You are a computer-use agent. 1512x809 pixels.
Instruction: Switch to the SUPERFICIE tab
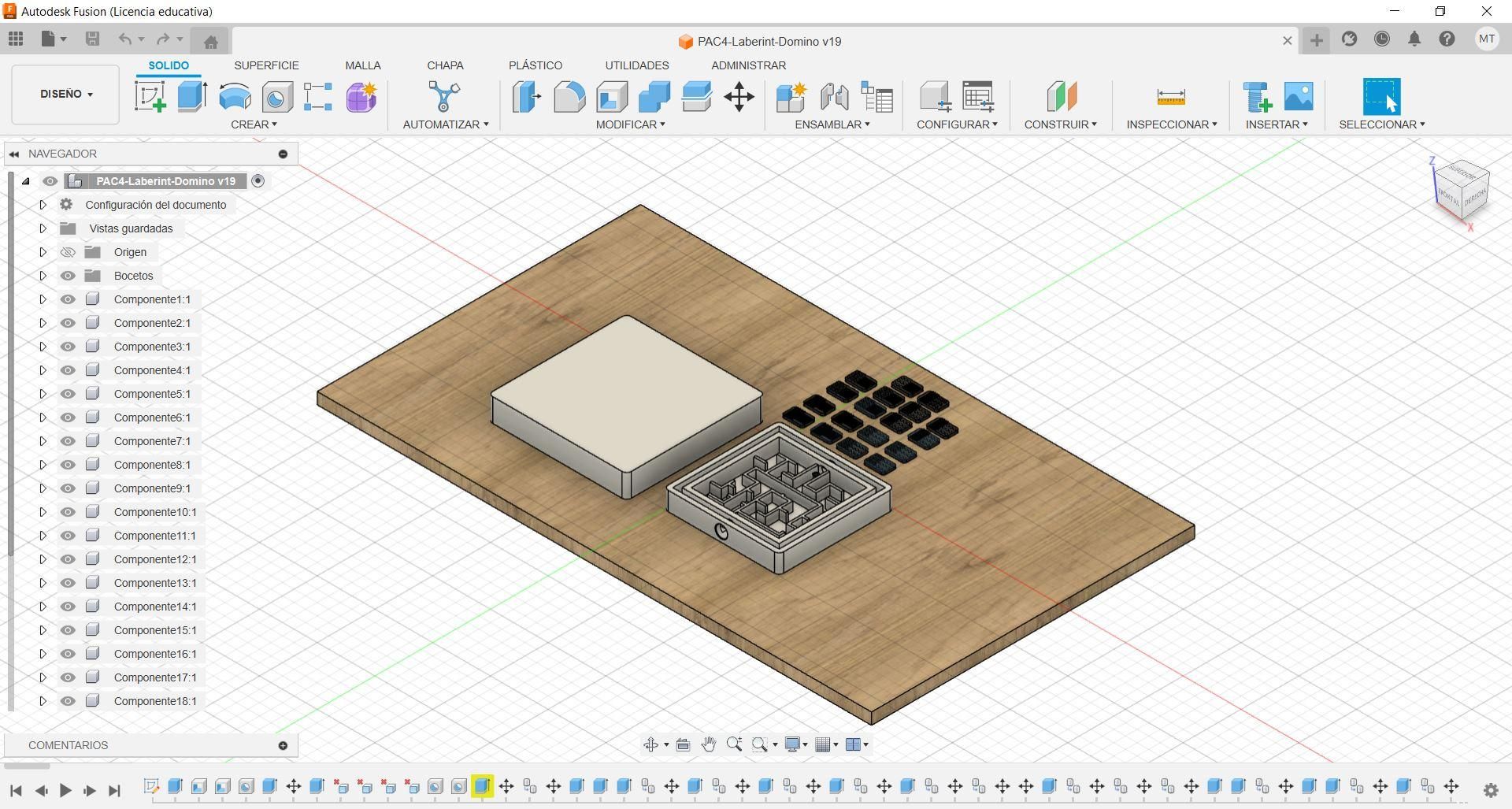(266, 65)
